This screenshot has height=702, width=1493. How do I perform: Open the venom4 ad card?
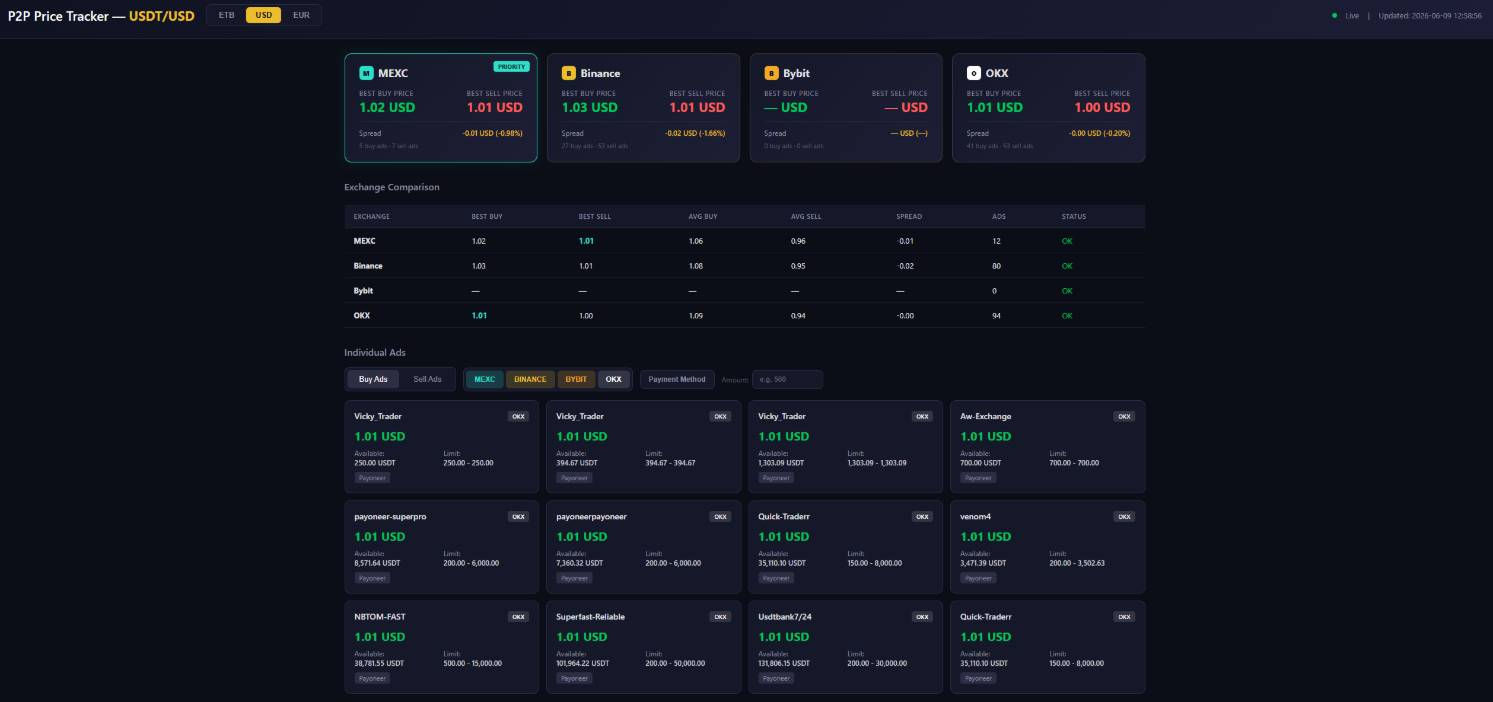[x=1048, y=547]
